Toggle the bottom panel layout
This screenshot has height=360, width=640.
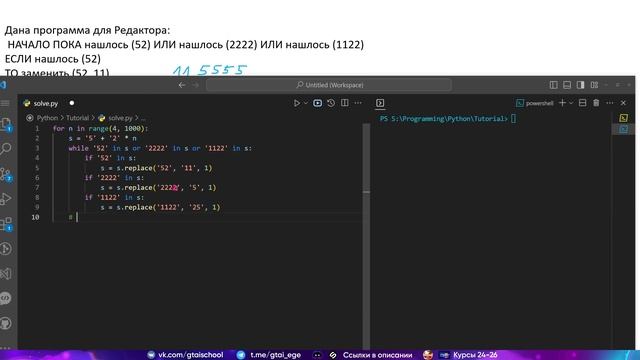(567, 85)
